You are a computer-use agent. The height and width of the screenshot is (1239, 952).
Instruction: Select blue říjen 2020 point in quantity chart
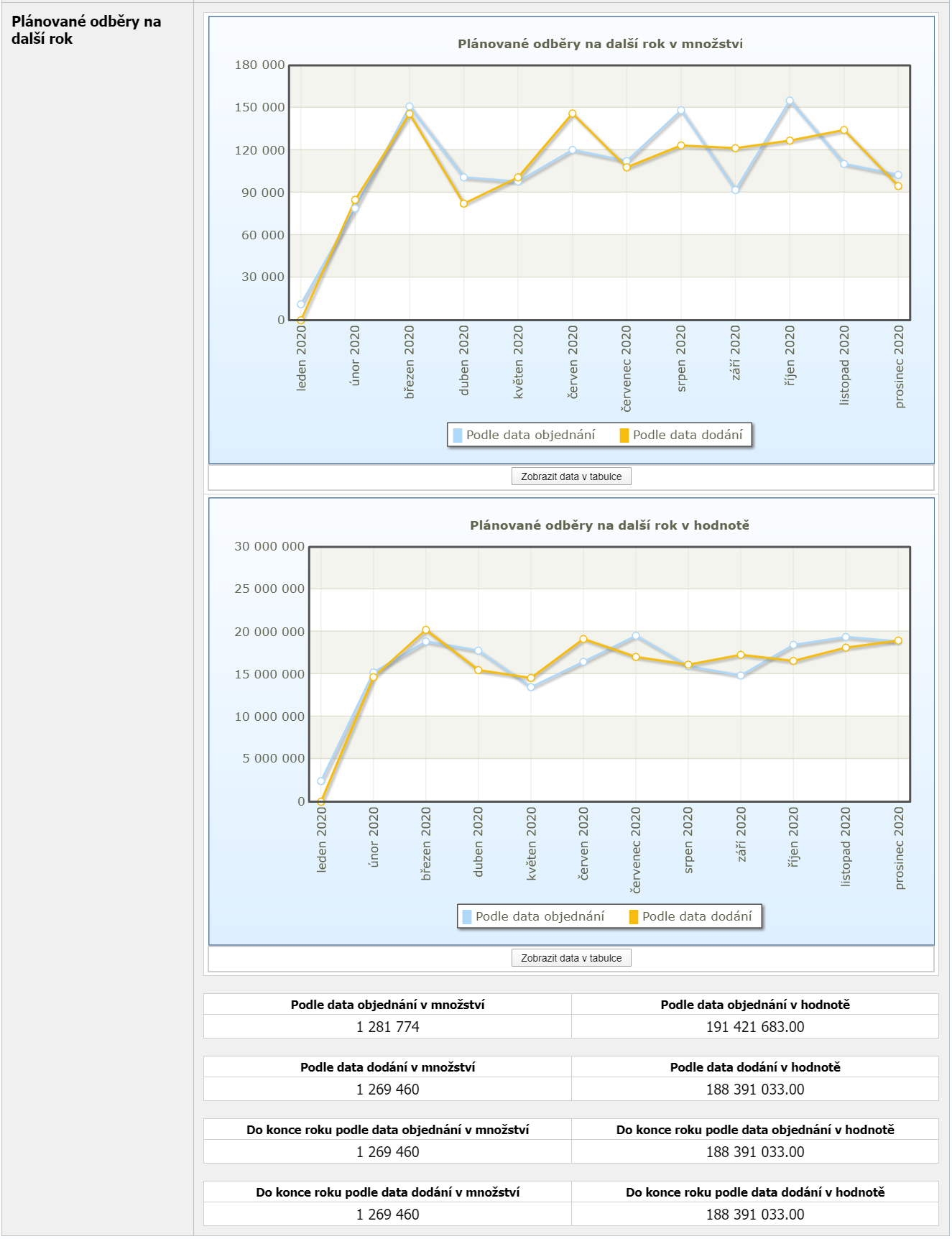pos(790,101)
